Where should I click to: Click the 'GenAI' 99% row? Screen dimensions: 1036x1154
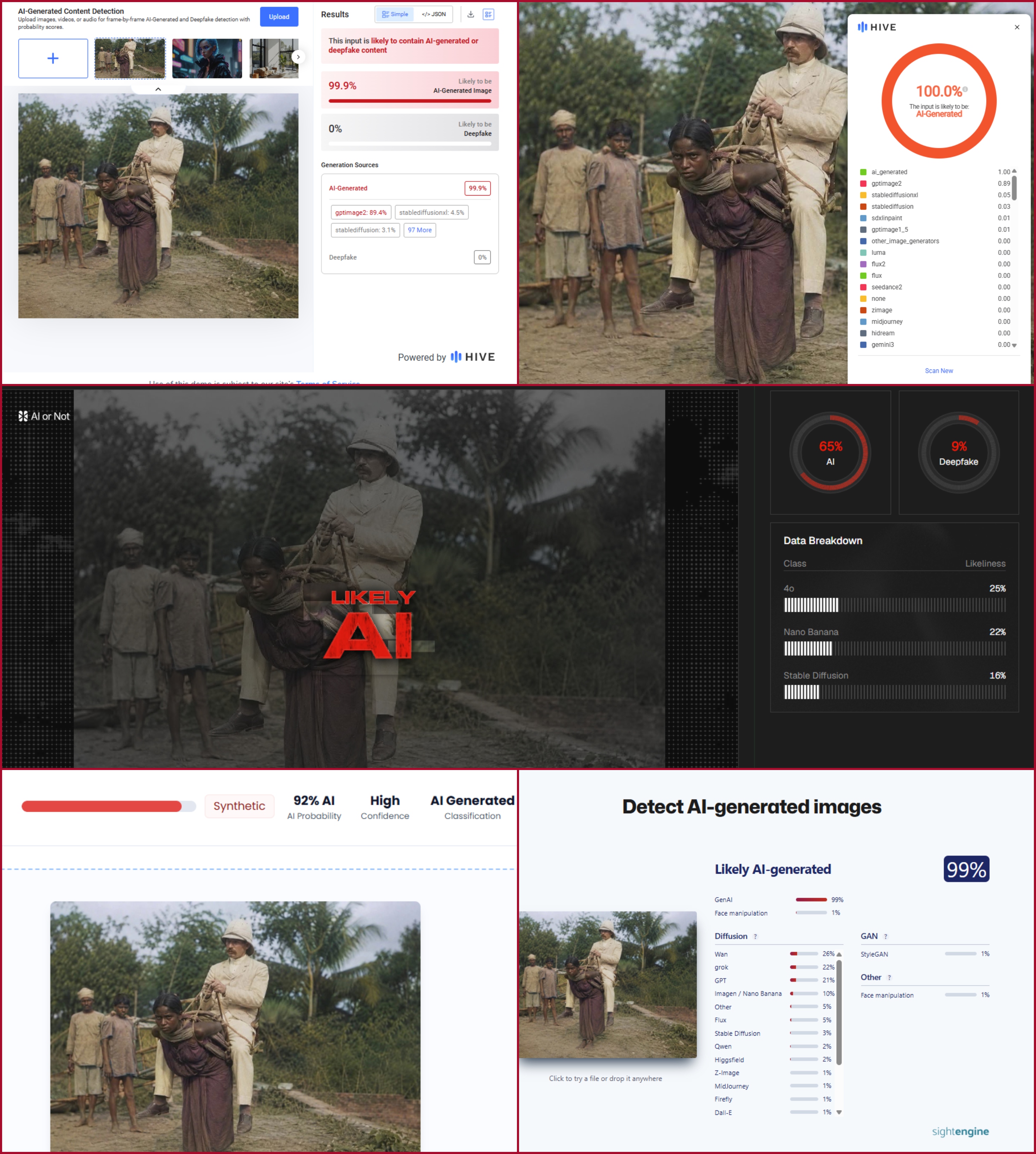[x=779, y=900]
